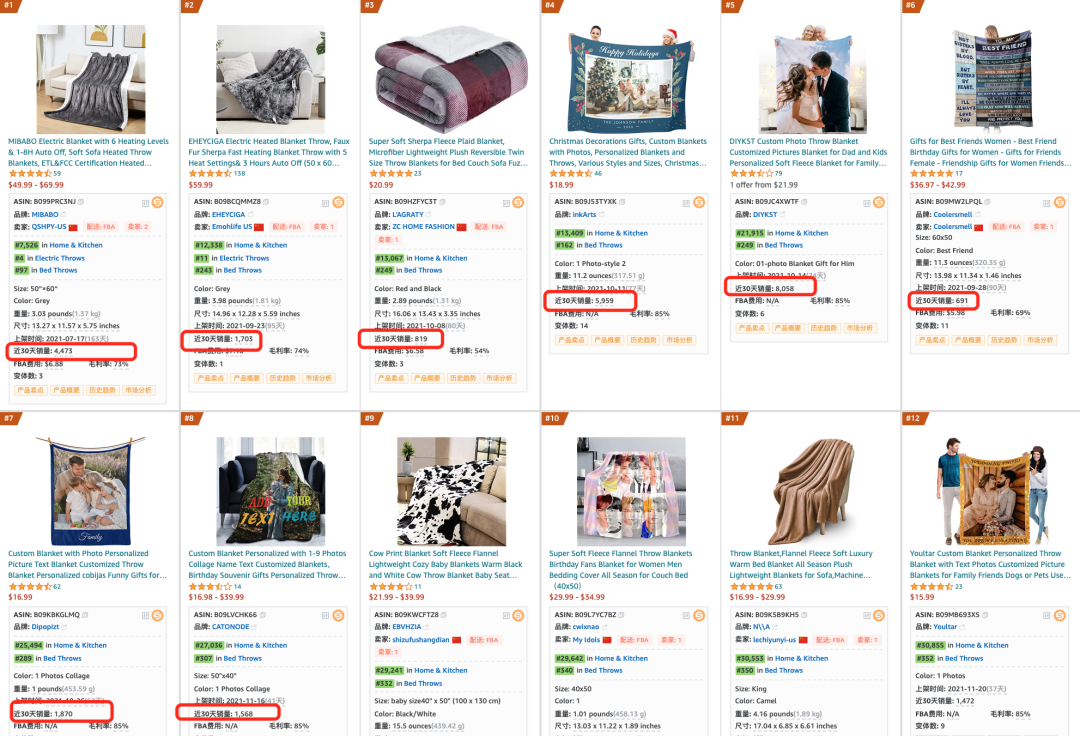This screenshot has height=736, width=1080.
Task: Open the table icon on the Youltar card
Action: click(x=1047, y=616)
